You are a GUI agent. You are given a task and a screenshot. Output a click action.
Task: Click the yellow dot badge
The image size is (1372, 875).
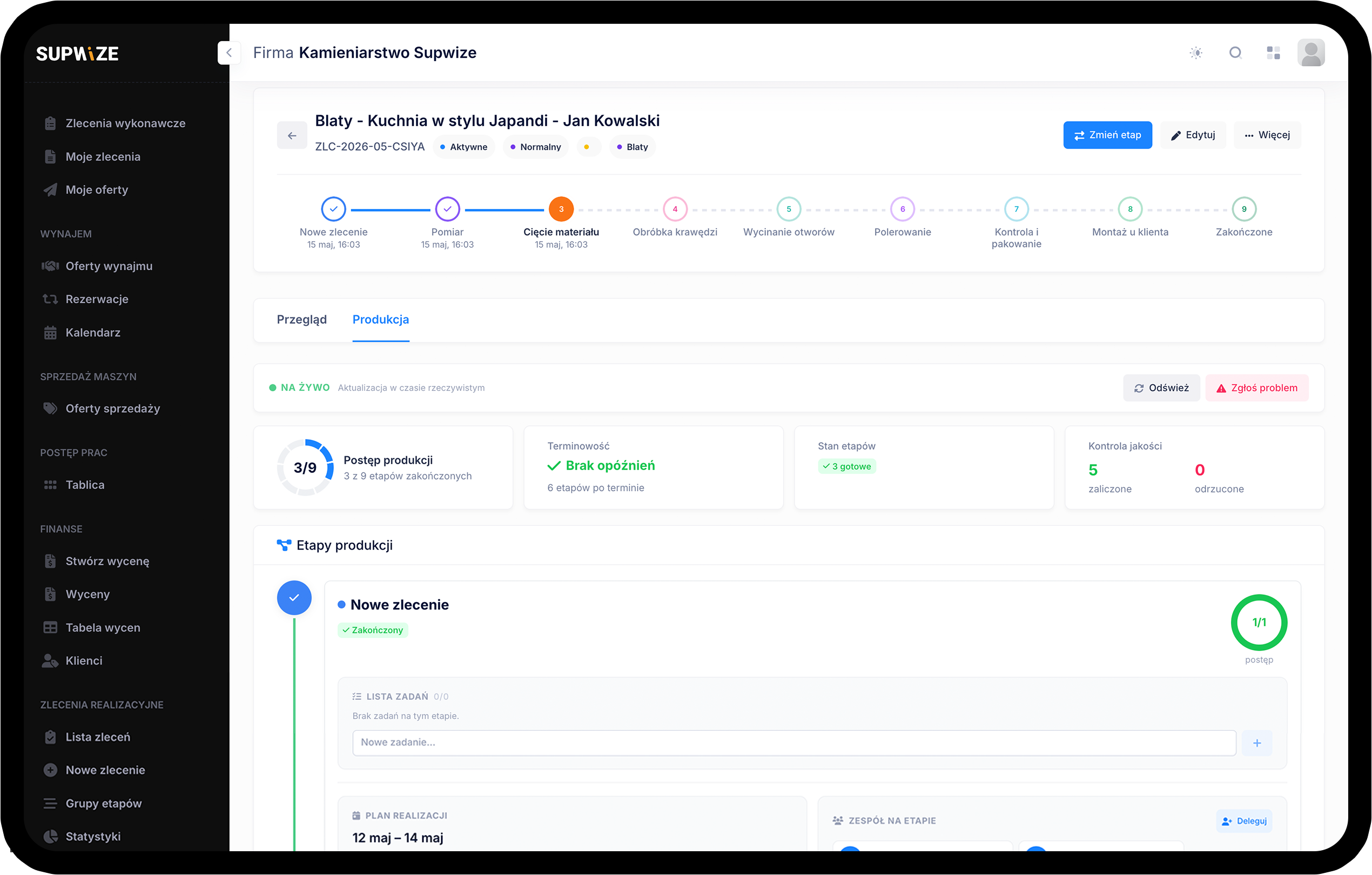tap(589, 147)
